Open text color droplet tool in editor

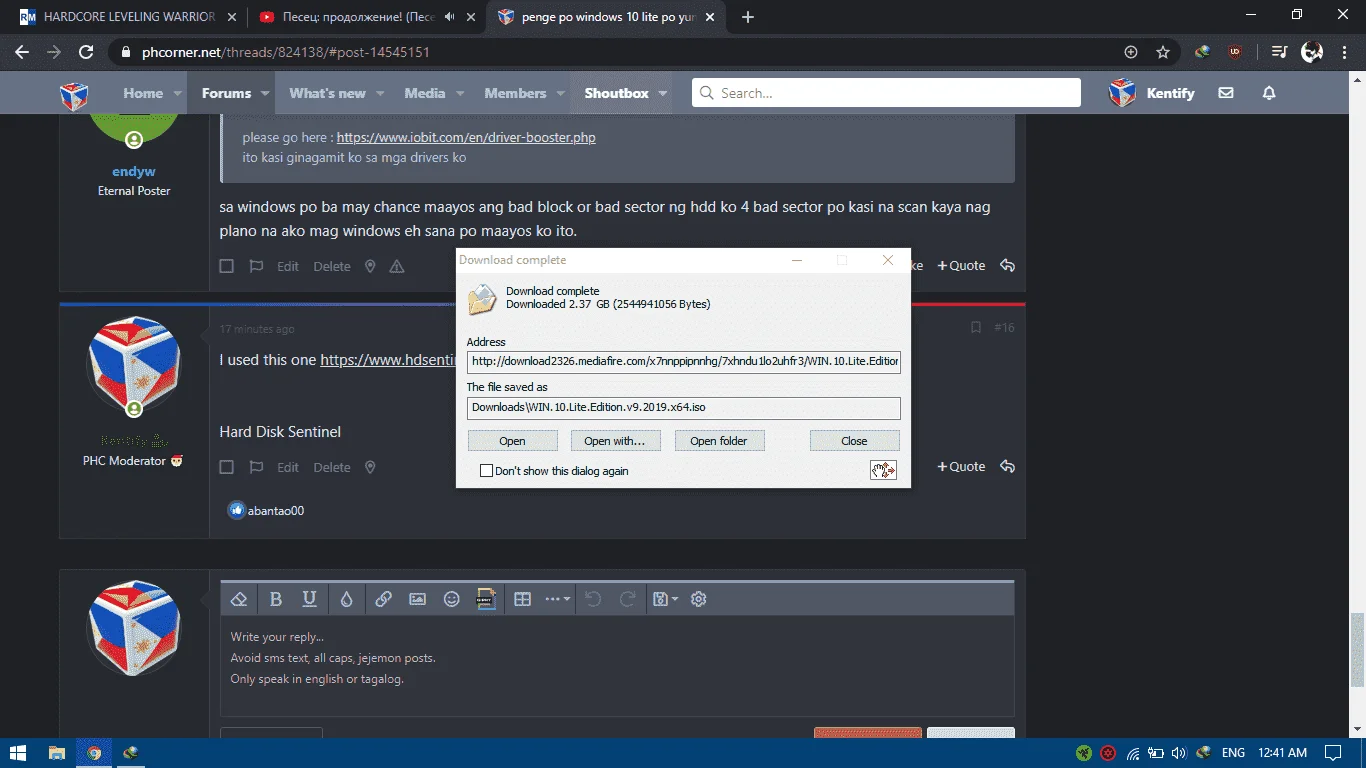click(x=346, y=599)
